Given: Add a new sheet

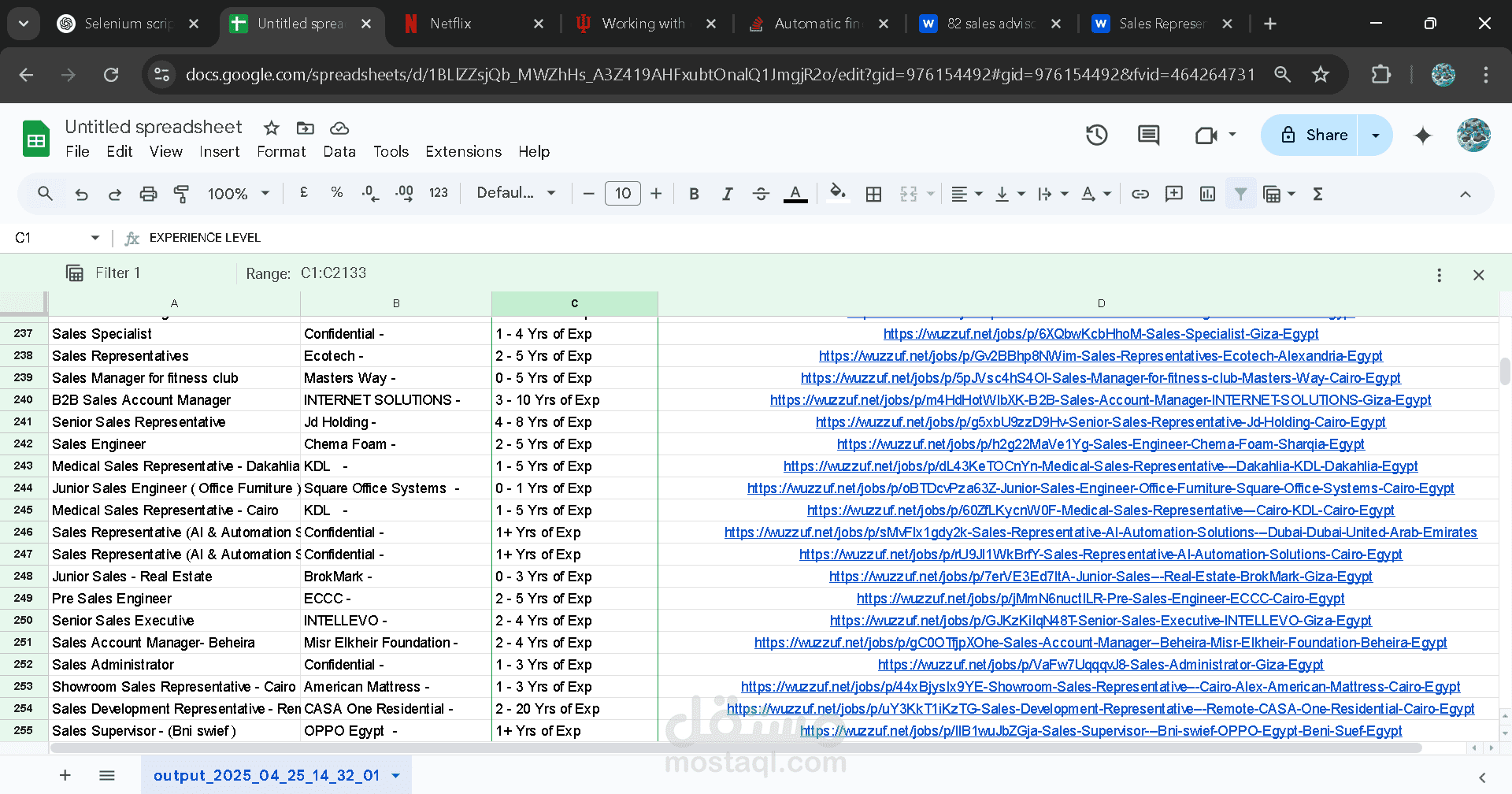Looking at the screenshot, I should click(x=65, y=775).
